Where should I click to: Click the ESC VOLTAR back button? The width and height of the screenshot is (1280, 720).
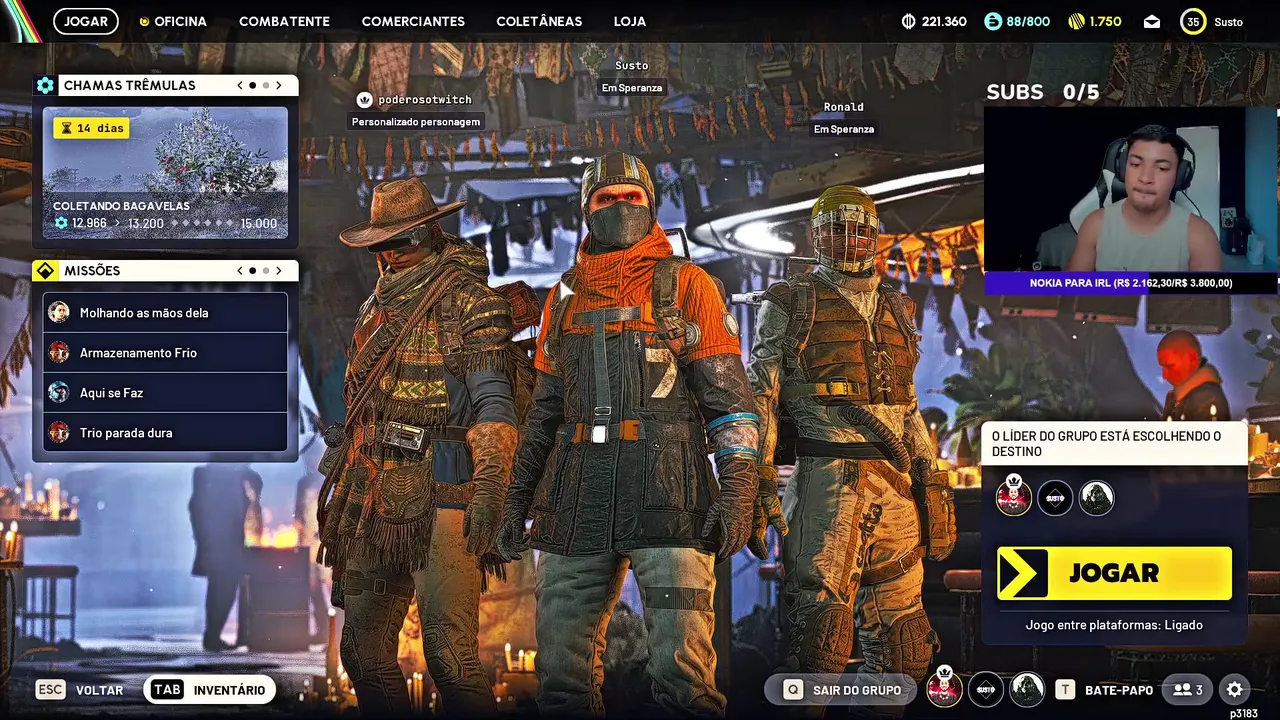[x=80, y=690]
